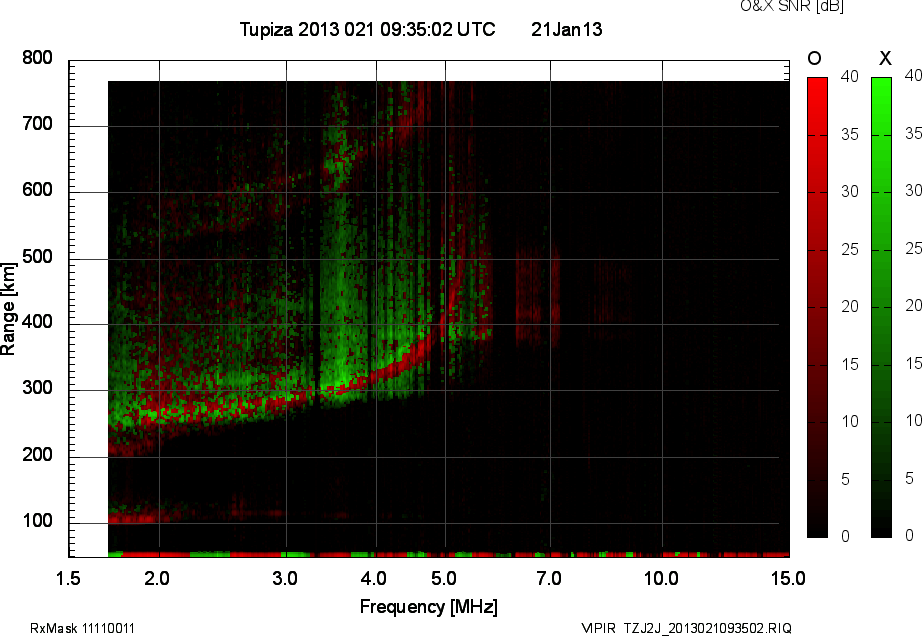Screen dimensions: 922x636
Task: Click the 15.0 frequency tick label
Action: click(x=789, y=578)
